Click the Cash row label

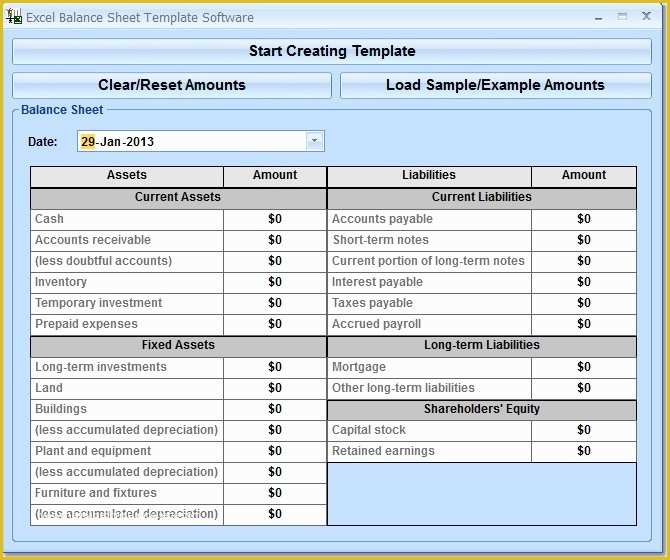pos(49,219)
